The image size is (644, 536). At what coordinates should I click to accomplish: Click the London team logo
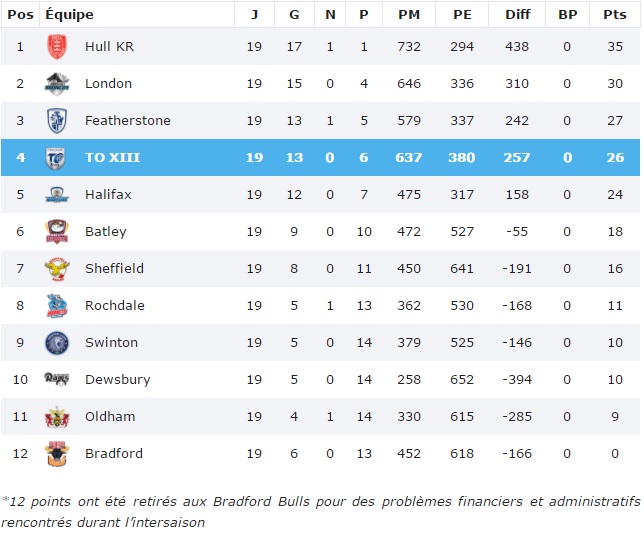point(57,84)
